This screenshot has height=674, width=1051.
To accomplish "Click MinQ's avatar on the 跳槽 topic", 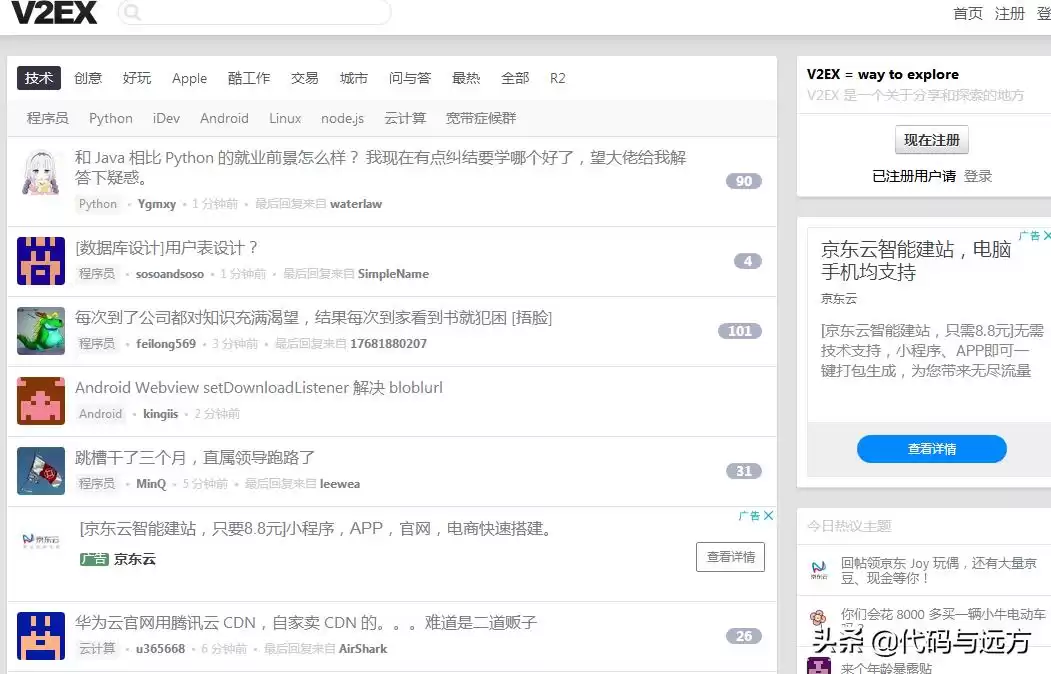I will [x=40, y=470].
